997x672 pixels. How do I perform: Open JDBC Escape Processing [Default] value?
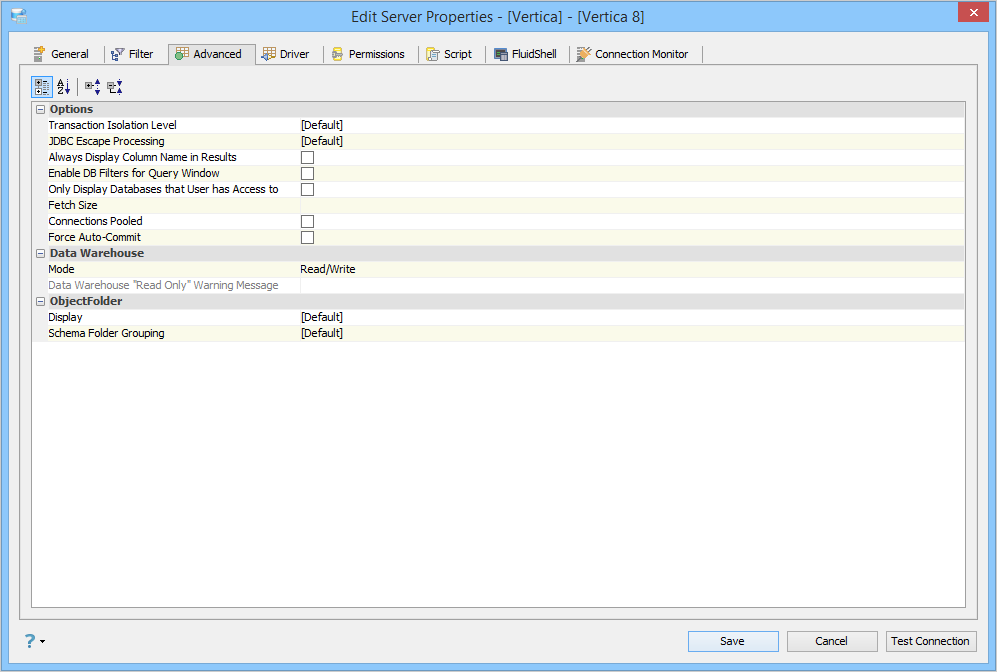click(632, 141)
